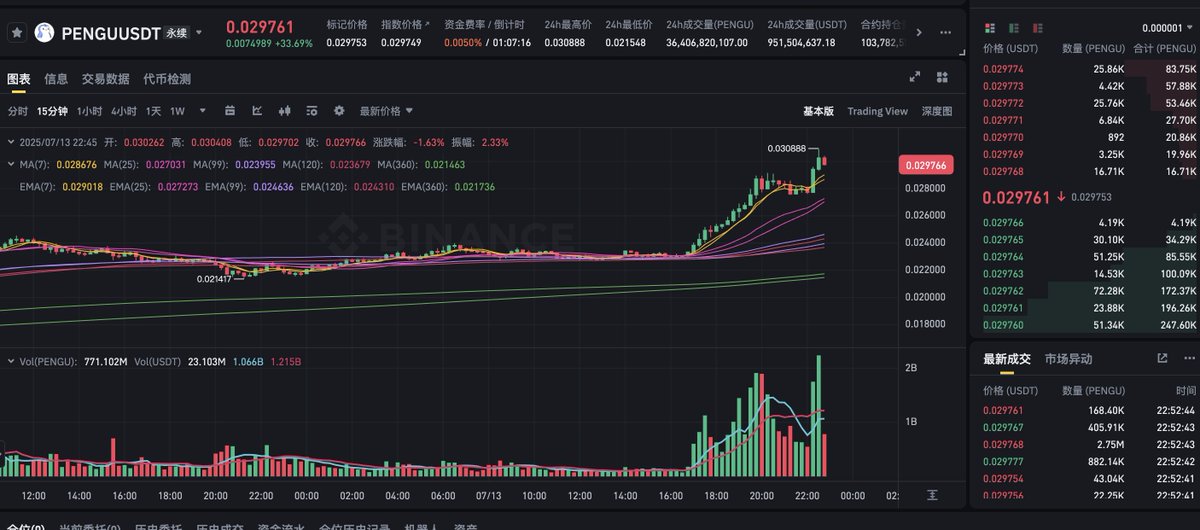This screenshot has width=1200, height=530.
Task: Click the 合计 (PENGU) order book header
Action: (x=1165, y=48)
